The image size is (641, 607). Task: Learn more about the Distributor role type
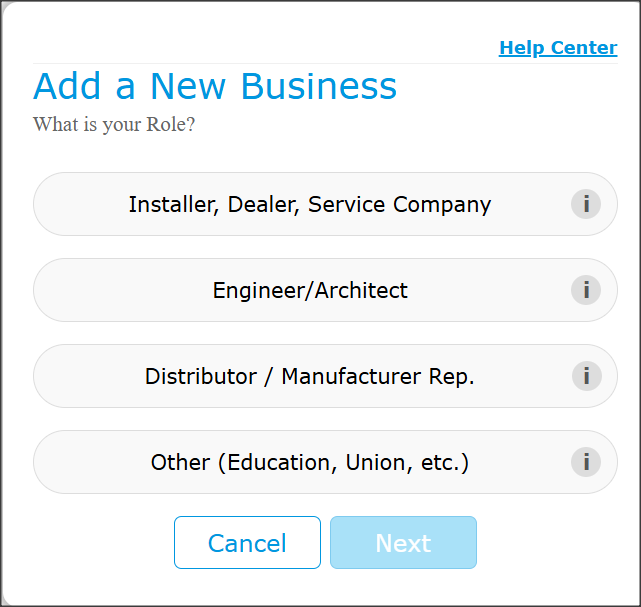pyautogui.click(x=585, y=376)
